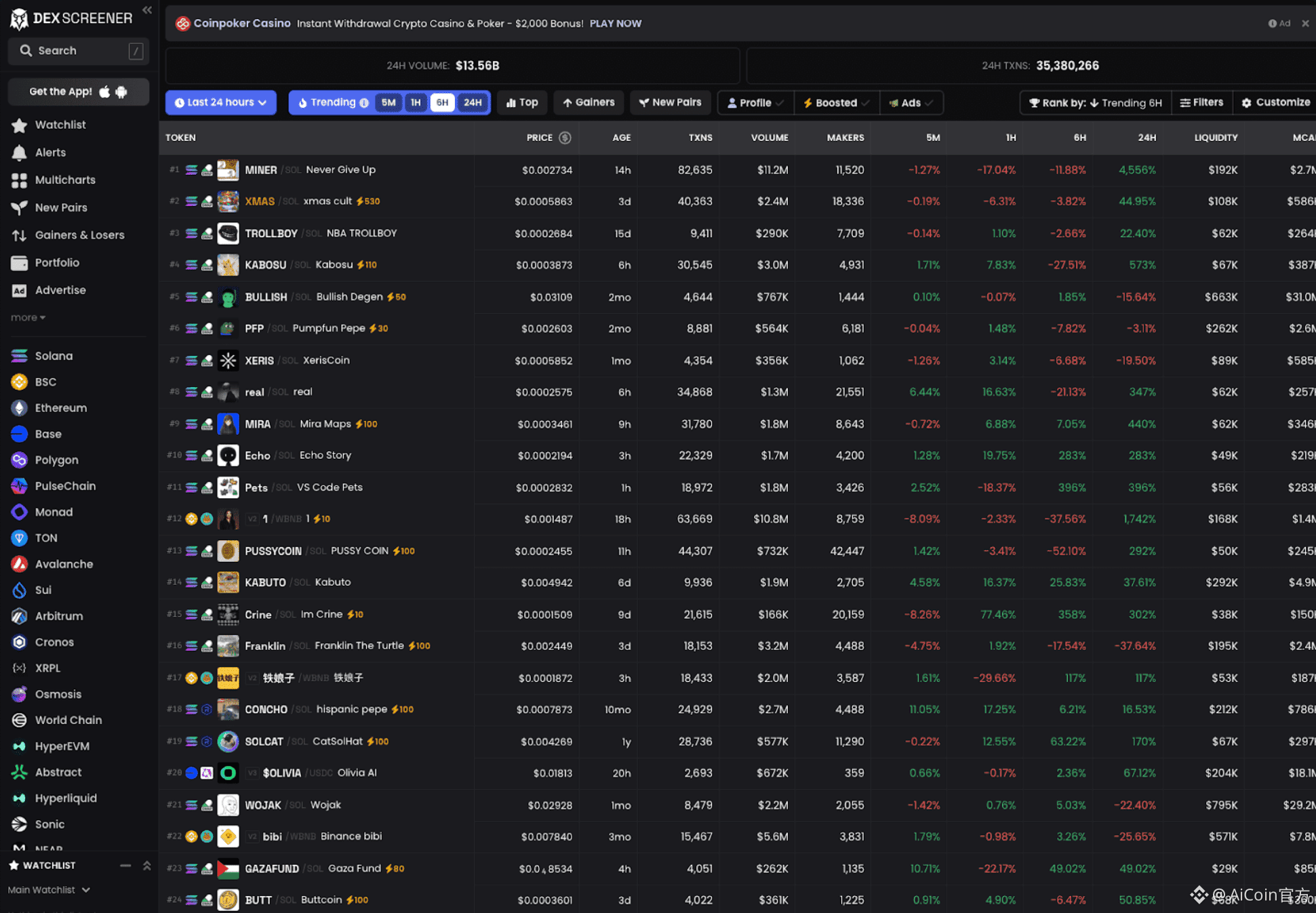
Task: Select the Solana chain icon
Action: pyautogui.click(x=19, y=356)
